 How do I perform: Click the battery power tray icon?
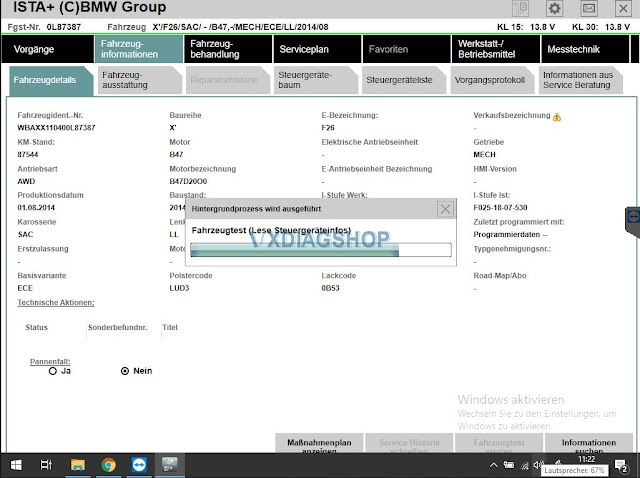coord(509,465)
